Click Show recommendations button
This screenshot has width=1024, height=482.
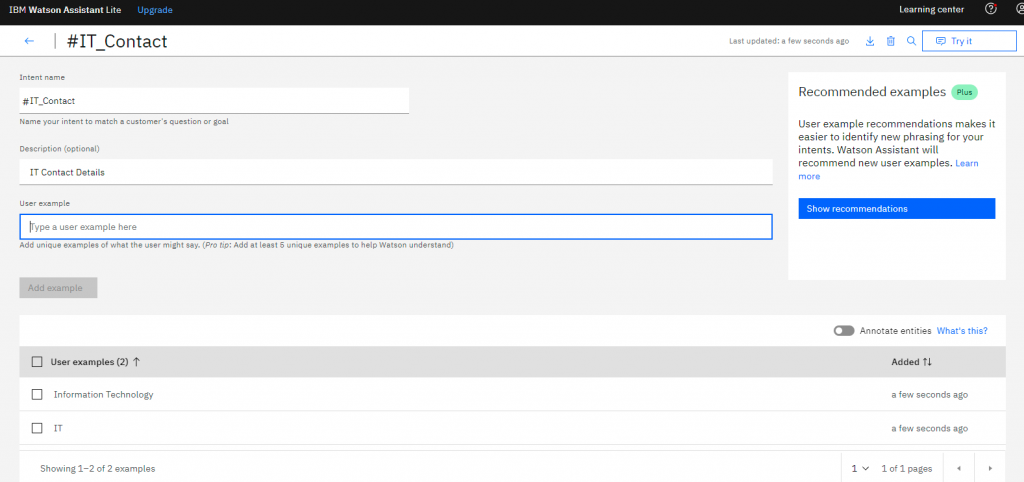tap(897, 208)
